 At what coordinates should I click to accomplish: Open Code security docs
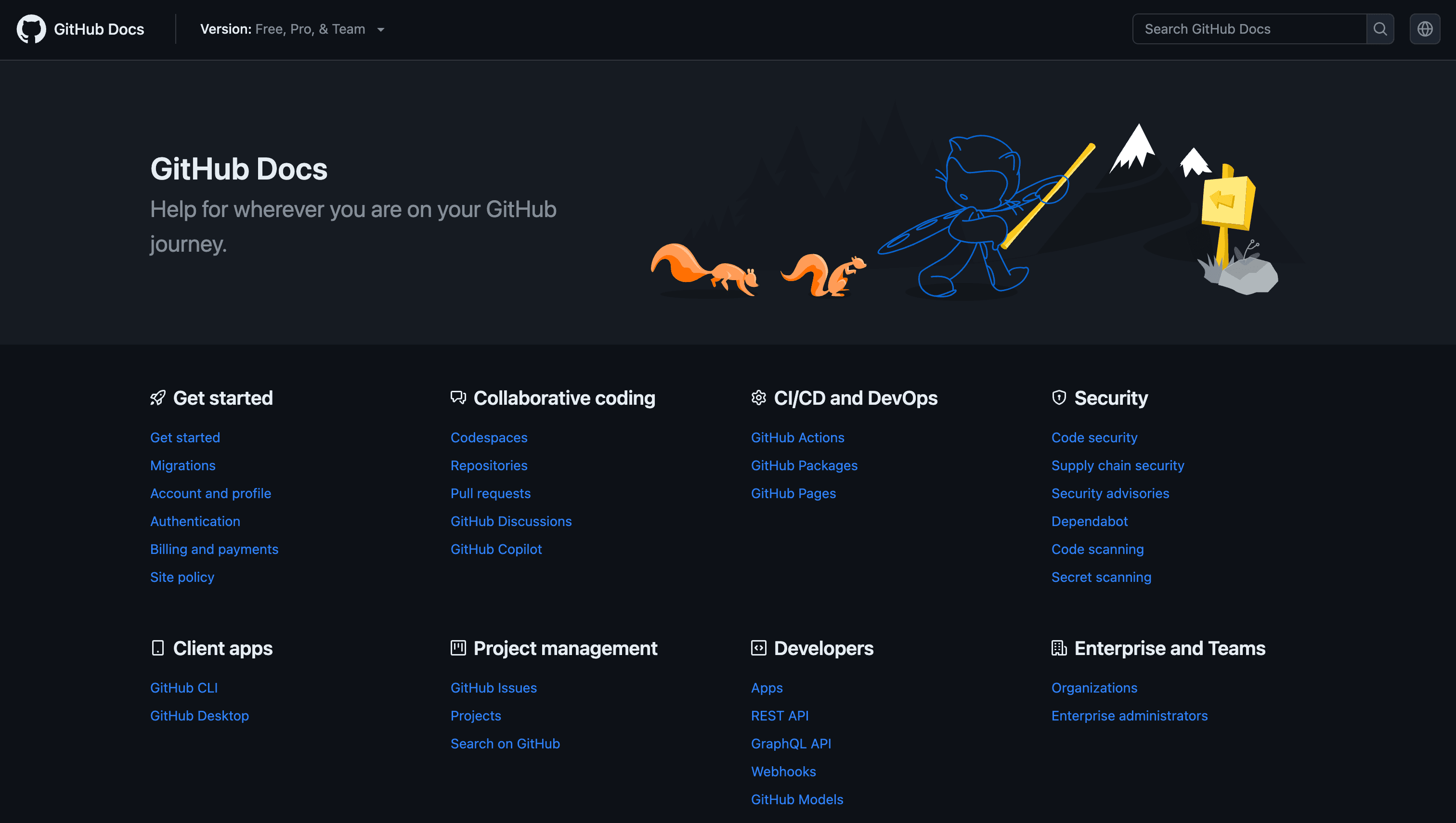pos(1094,437)
